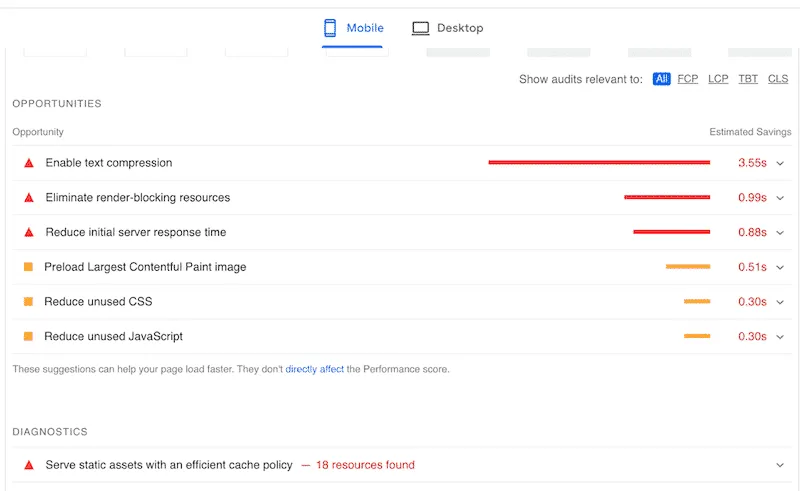Screen dimensions: 800x491
Task: Click orange square beside Reduce unused CSS
Action: tap(29, 302)
